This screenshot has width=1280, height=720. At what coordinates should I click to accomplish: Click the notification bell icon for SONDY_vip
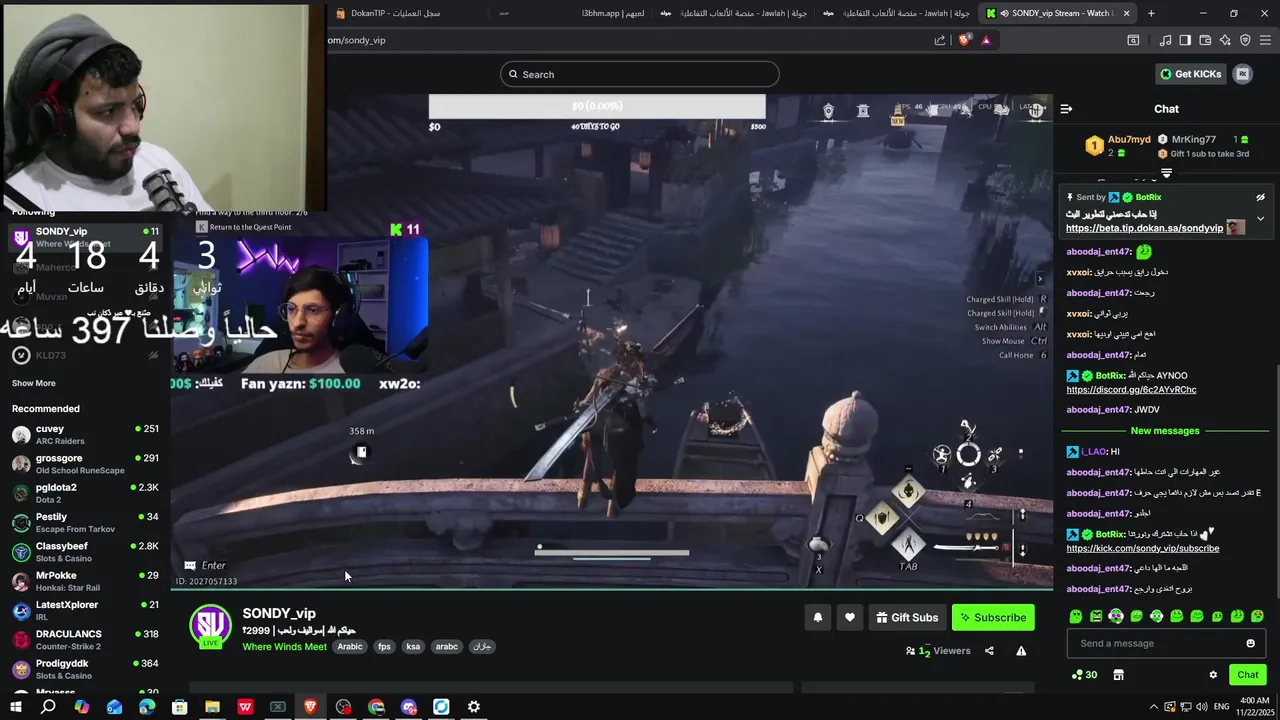click(817, 617)
